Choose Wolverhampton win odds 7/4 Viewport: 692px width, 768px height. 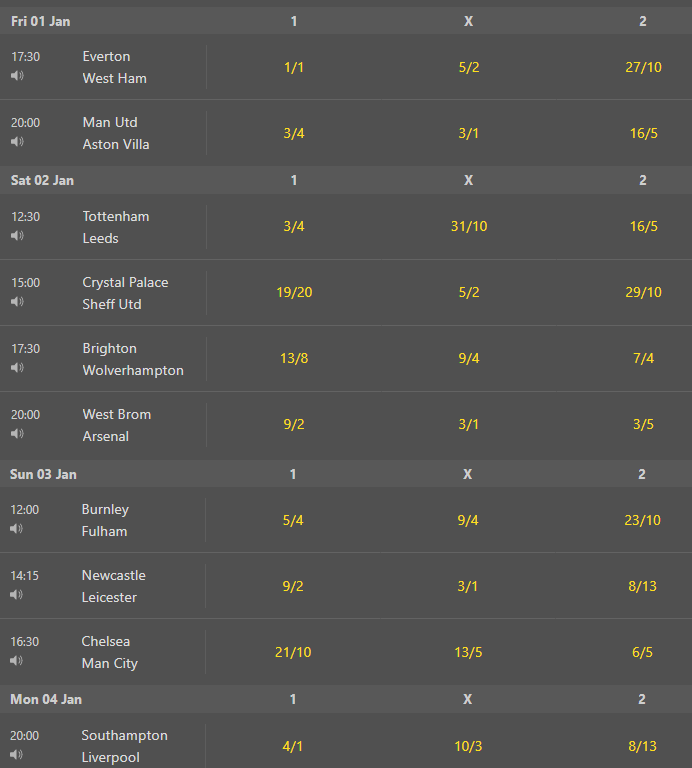(x=643, y=358)
